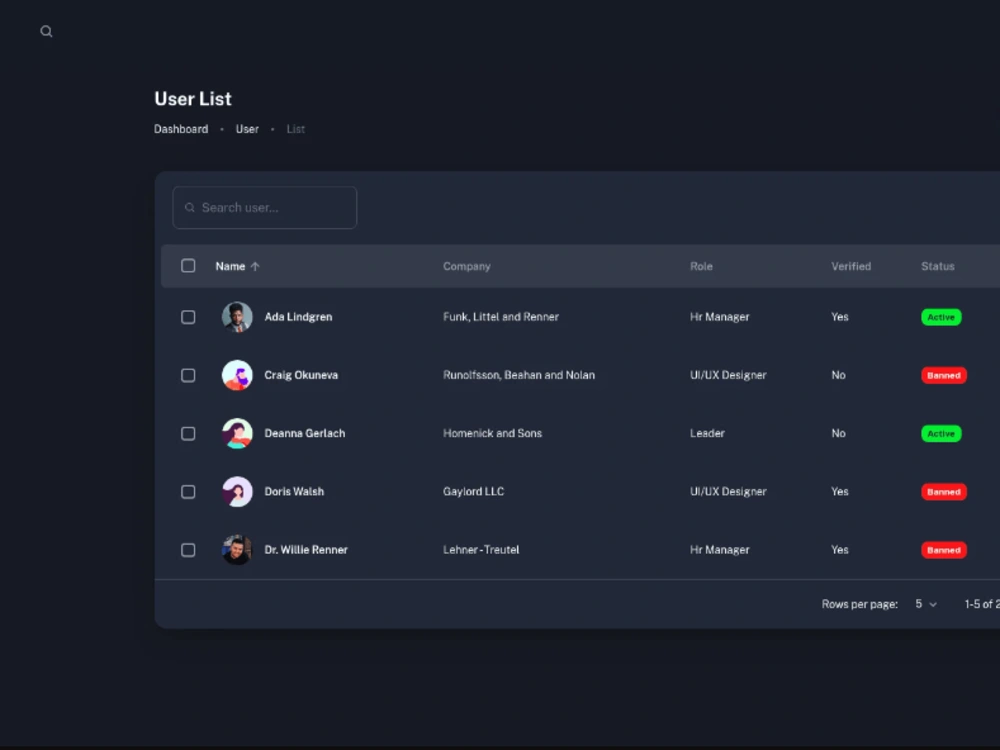Click Verified Yes for Dr. Willie Renner
This screenshot has width=1000, height=750.
(840, 550)
